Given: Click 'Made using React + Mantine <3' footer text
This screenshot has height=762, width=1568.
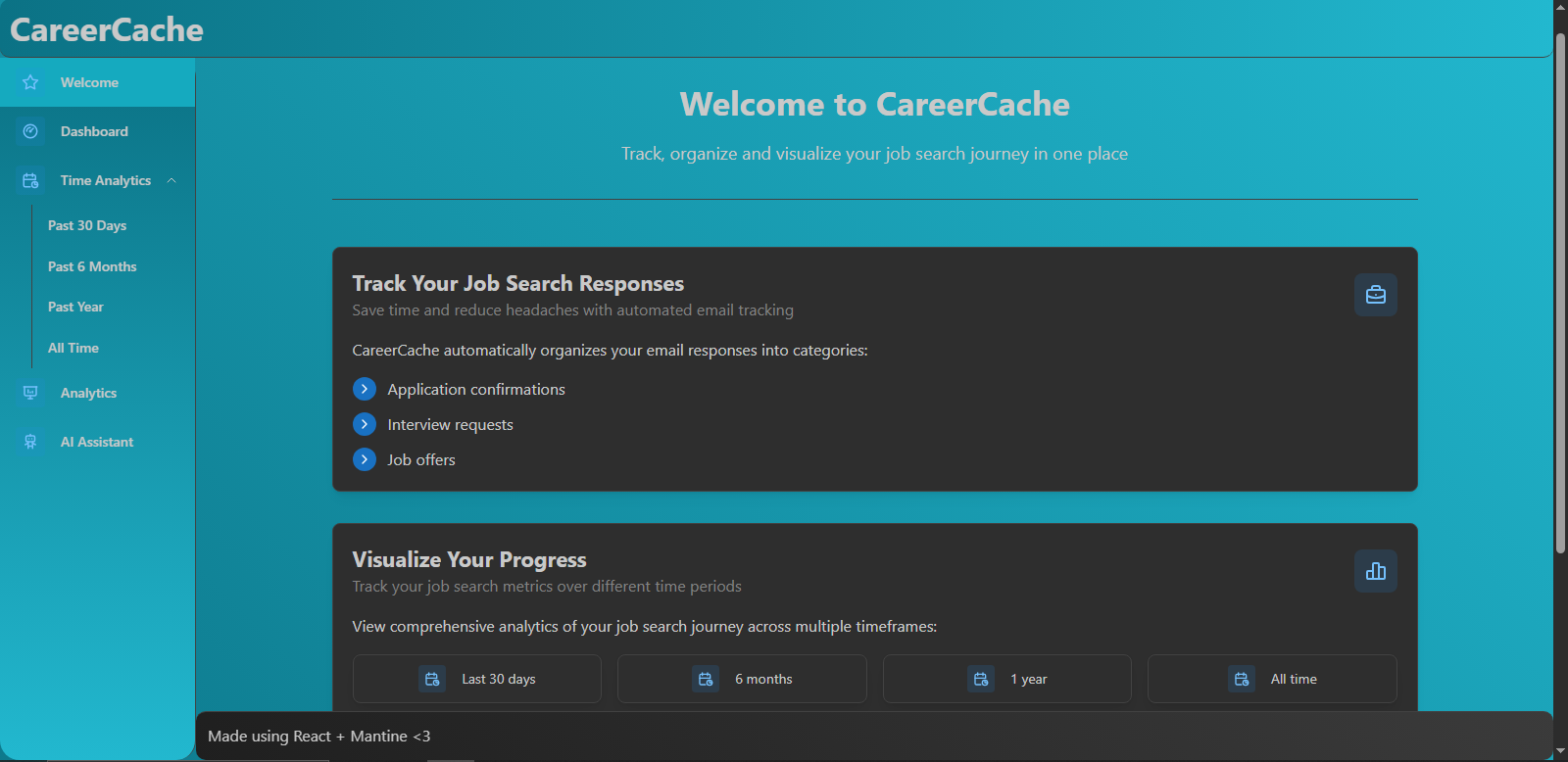Looking at the screenshot, I should click(319, 736).
